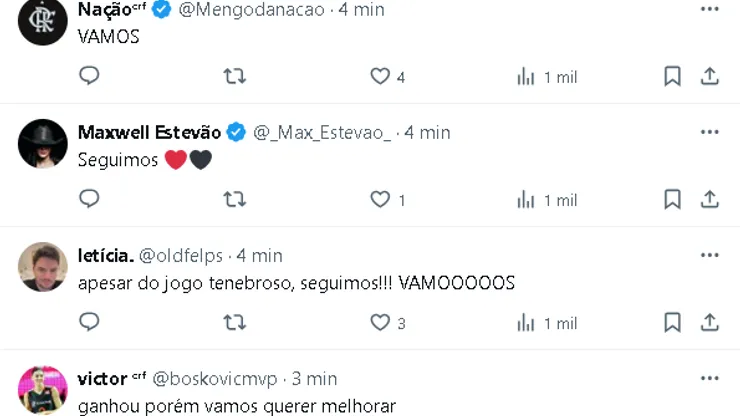Screen dimensions: 740x416
Task: Share letícia's "VAMOOOOOS" tweet
Action: pyautogui.click(x=709, y=323)
